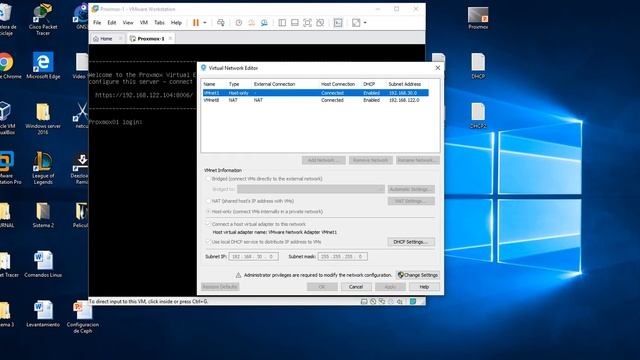Click the Restore Defaults button

(220, 287)
